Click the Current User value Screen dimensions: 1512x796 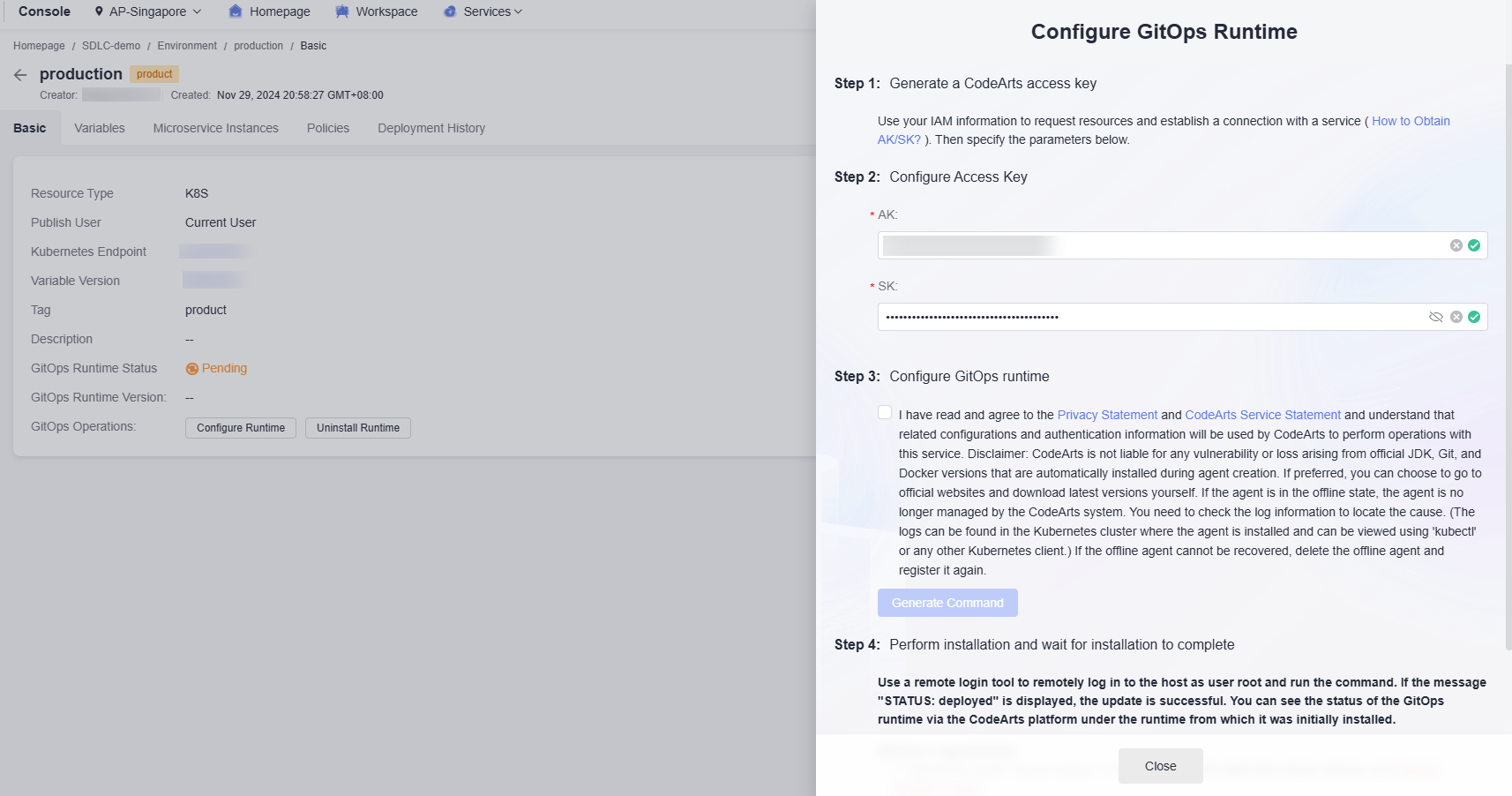pos(221,222)
